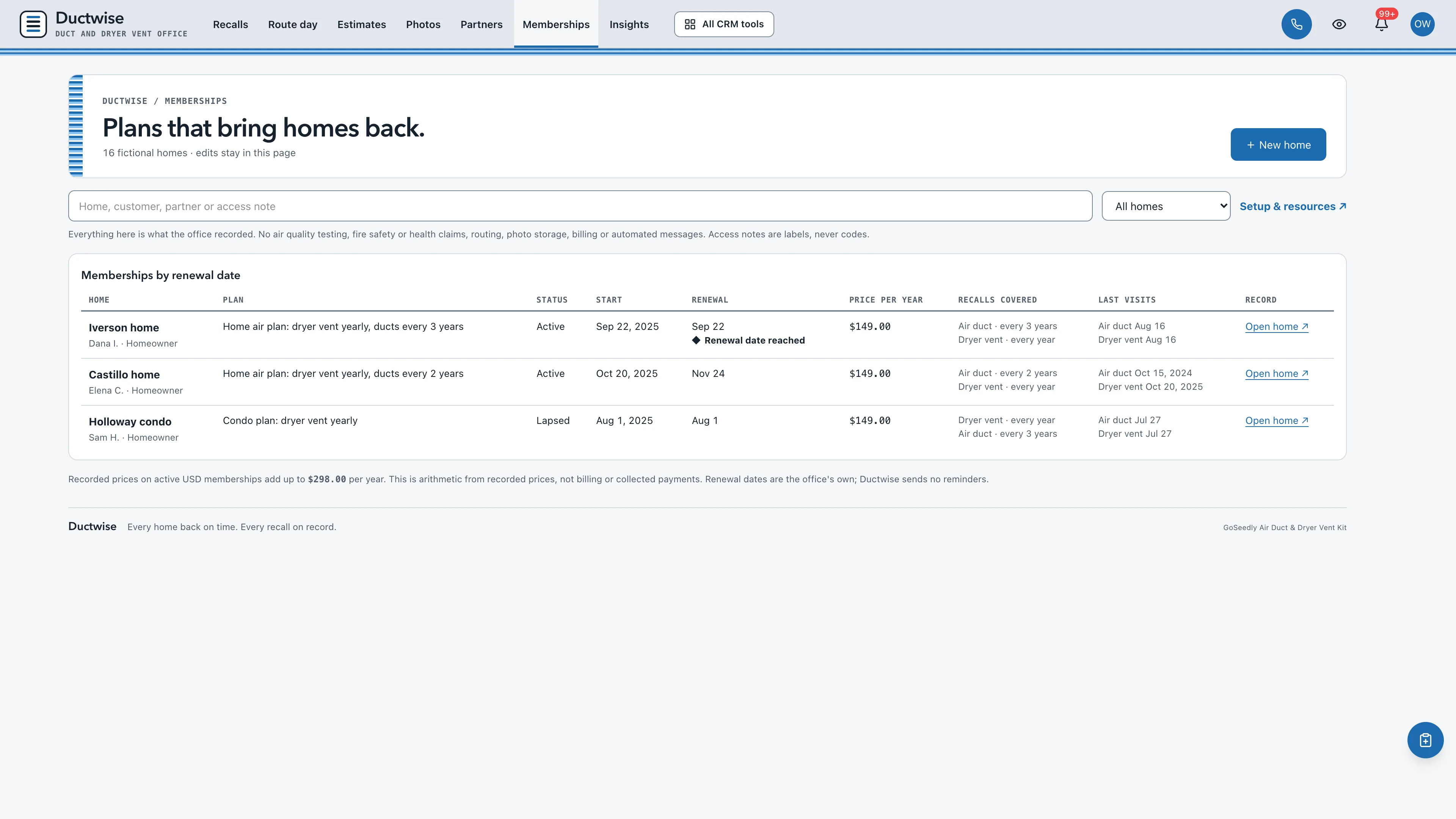This screenshot has width=1456, height=819.
Task: Click Oct 20, 2025 start date
Action: tap(627, 373)
